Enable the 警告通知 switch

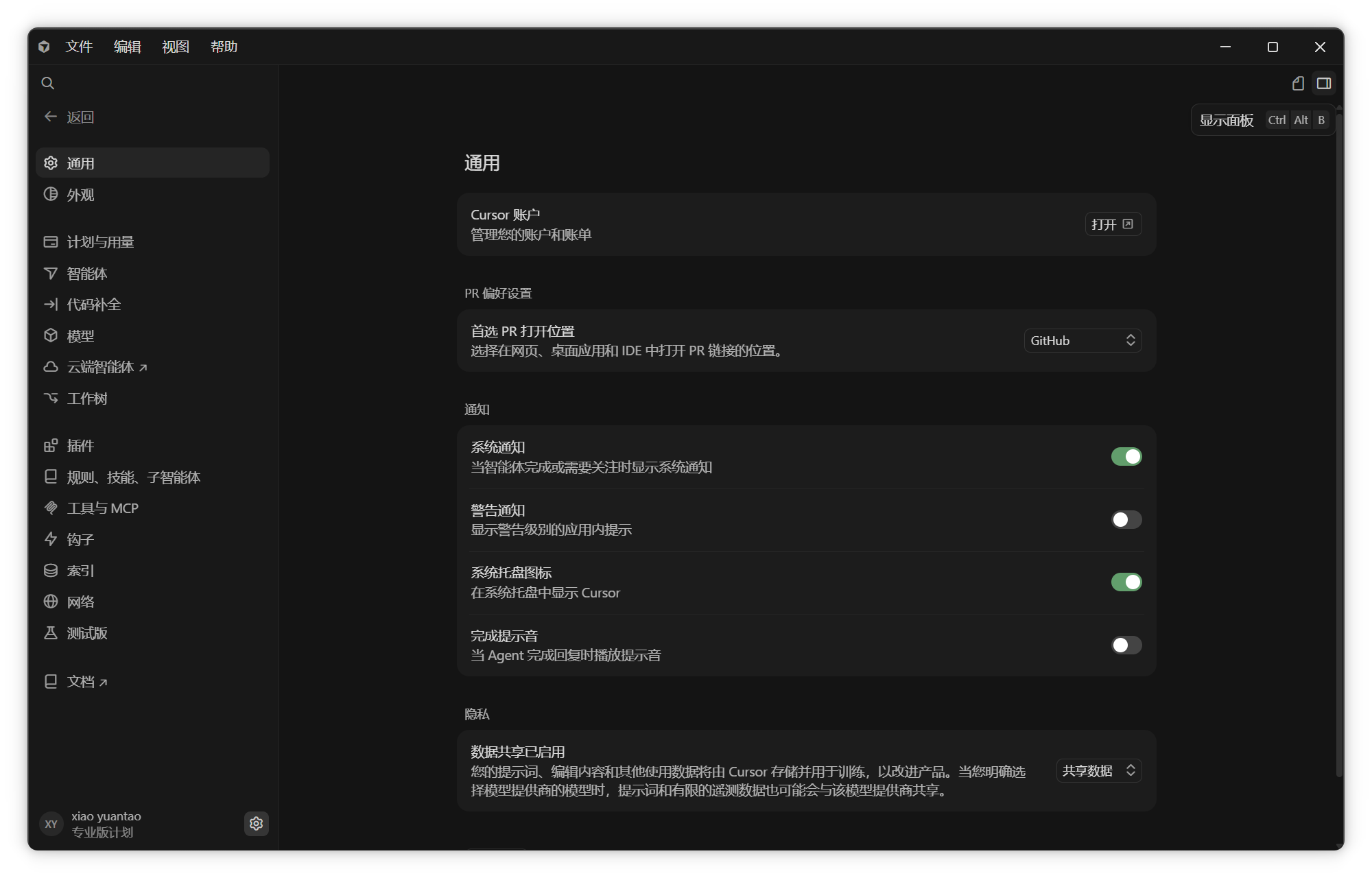point(1126,519)
